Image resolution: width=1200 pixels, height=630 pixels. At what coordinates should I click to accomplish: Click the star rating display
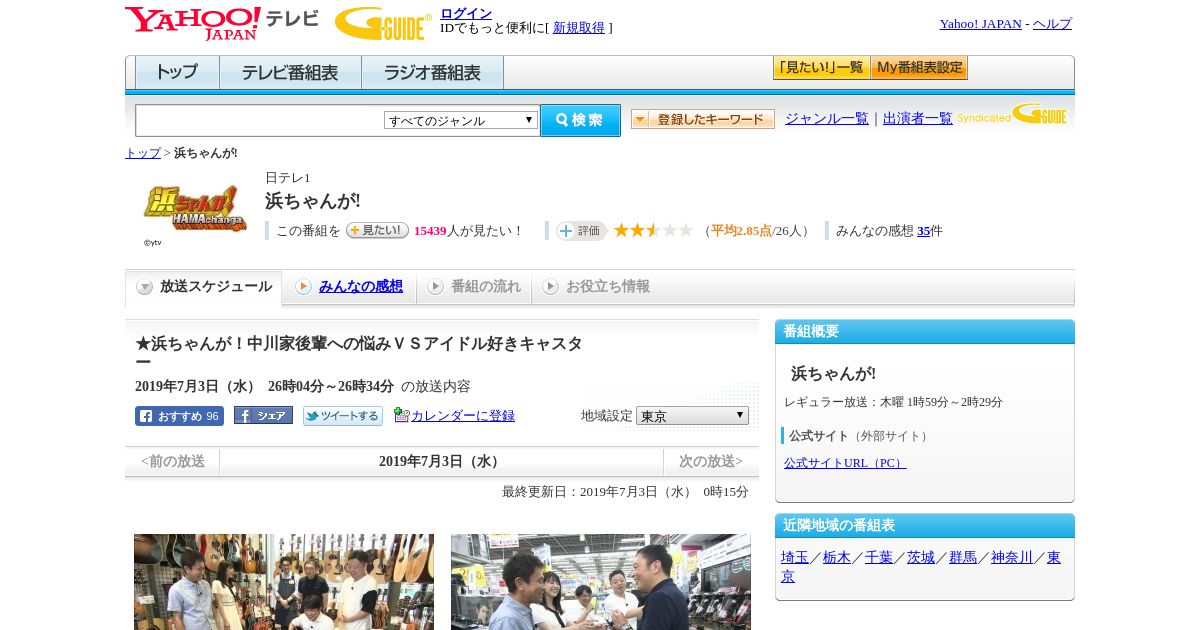tap(653, 231)
